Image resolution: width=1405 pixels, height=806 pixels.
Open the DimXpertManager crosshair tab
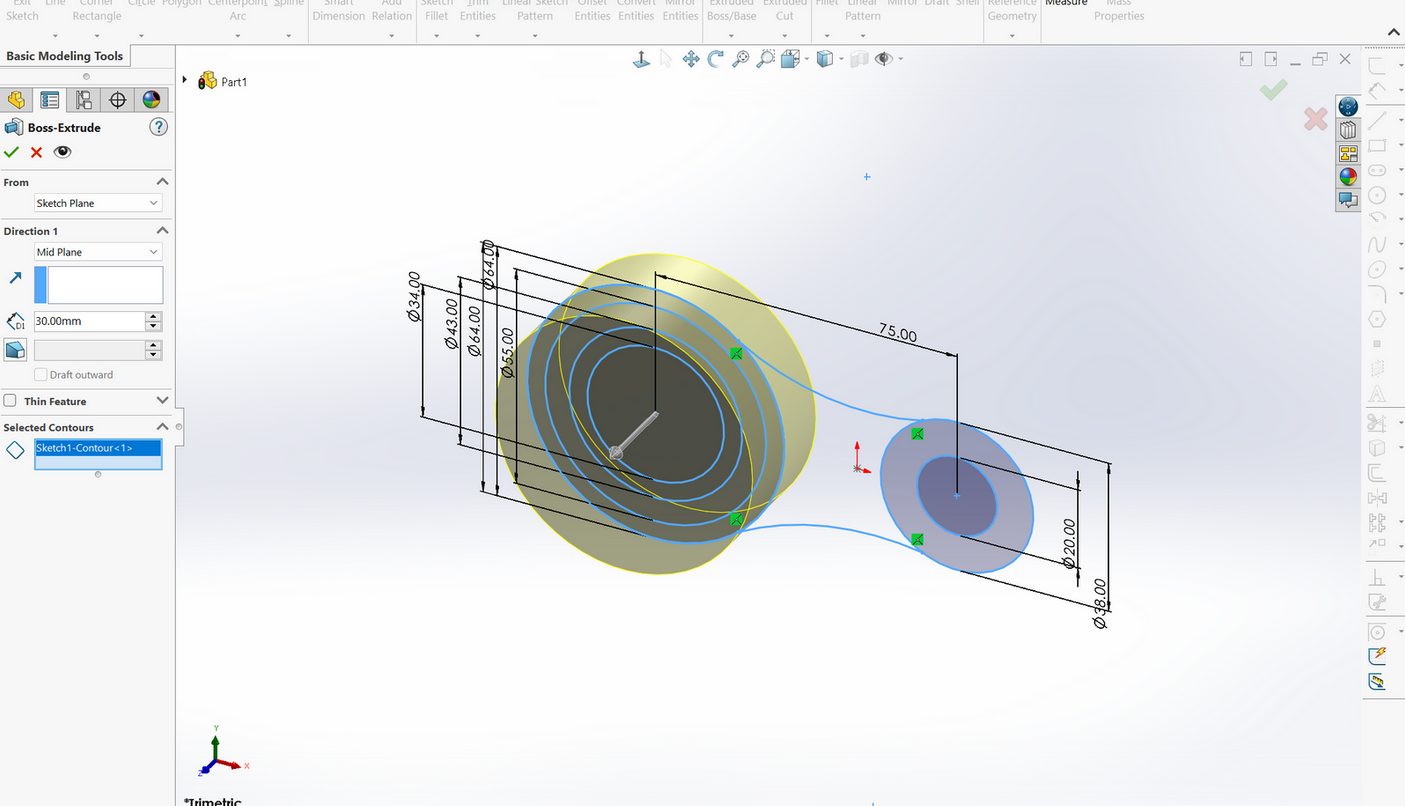pyautogui.click(x=117, y=100)
